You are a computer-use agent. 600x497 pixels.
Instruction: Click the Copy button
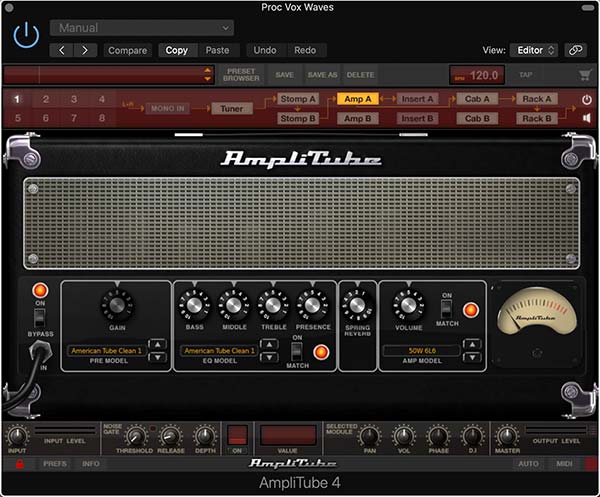(177, 50)
